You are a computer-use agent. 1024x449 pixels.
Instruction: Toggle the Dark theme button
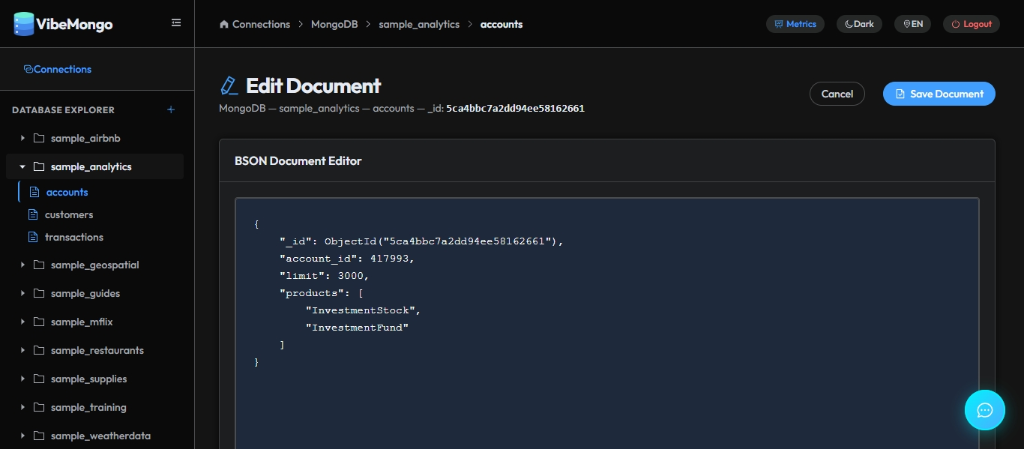pyautogui.click(x=859, y=24)
